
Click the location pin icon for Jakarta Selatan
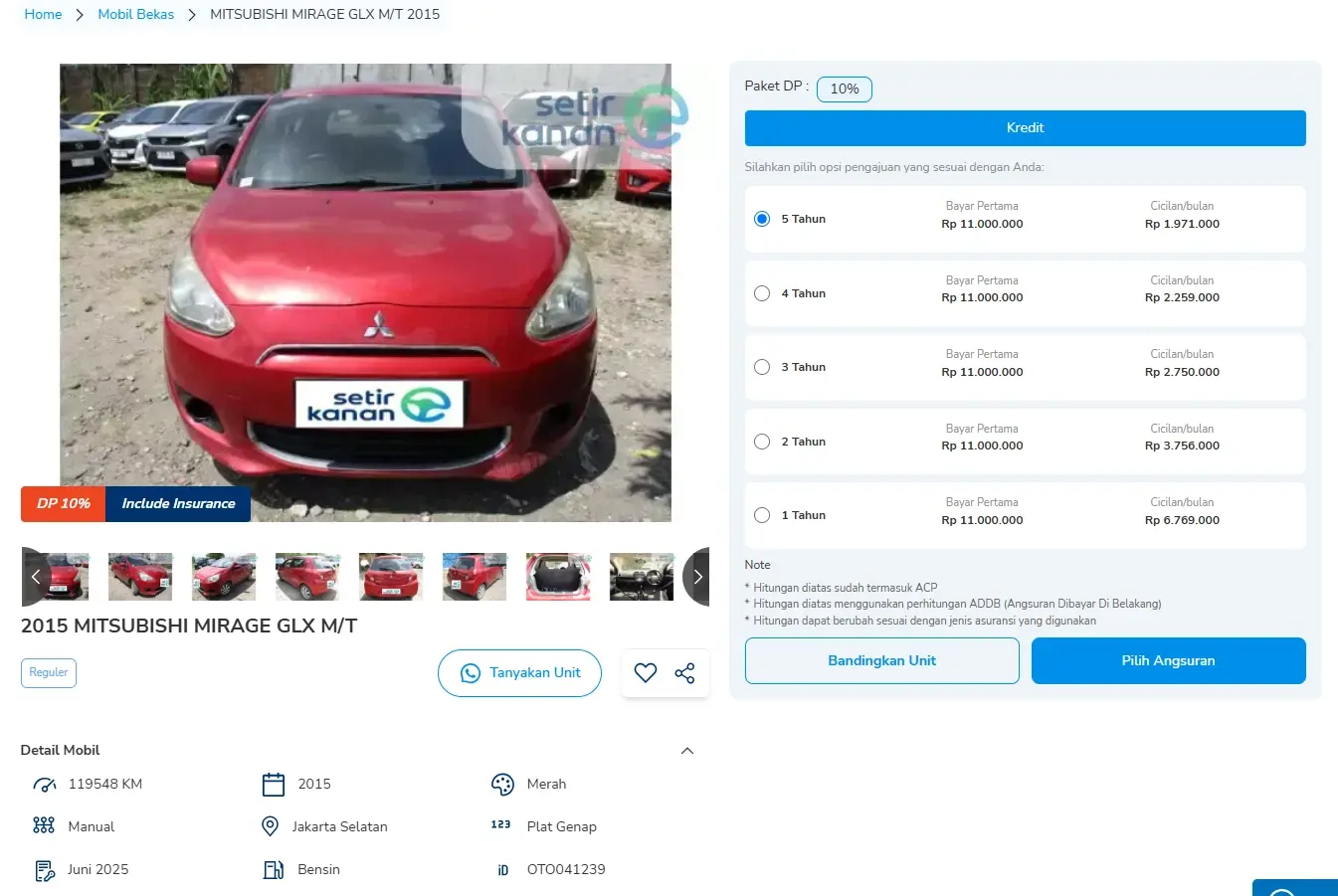click(270, 826)
